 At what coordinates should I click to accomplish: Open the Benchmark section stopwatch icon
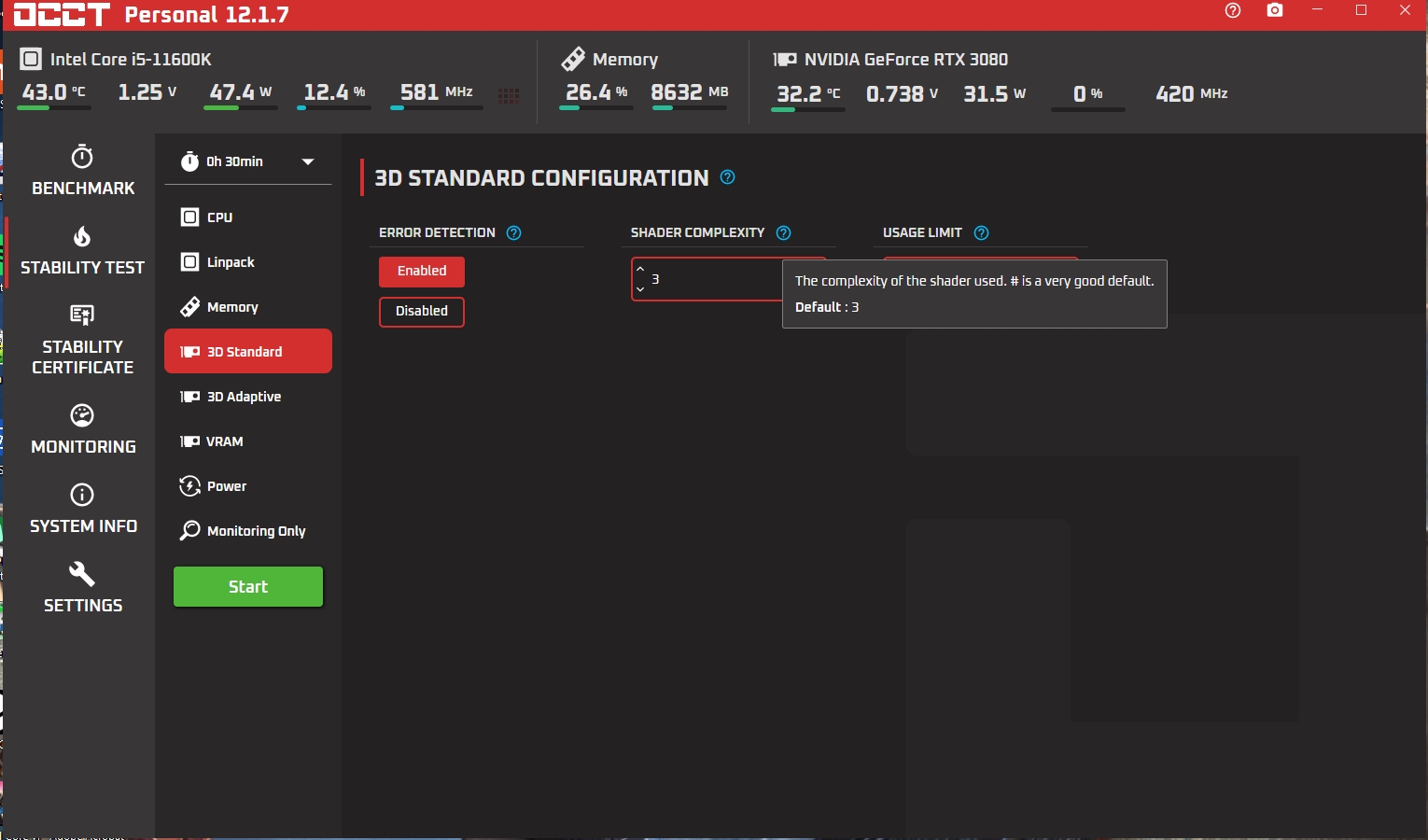pos(82,157)
